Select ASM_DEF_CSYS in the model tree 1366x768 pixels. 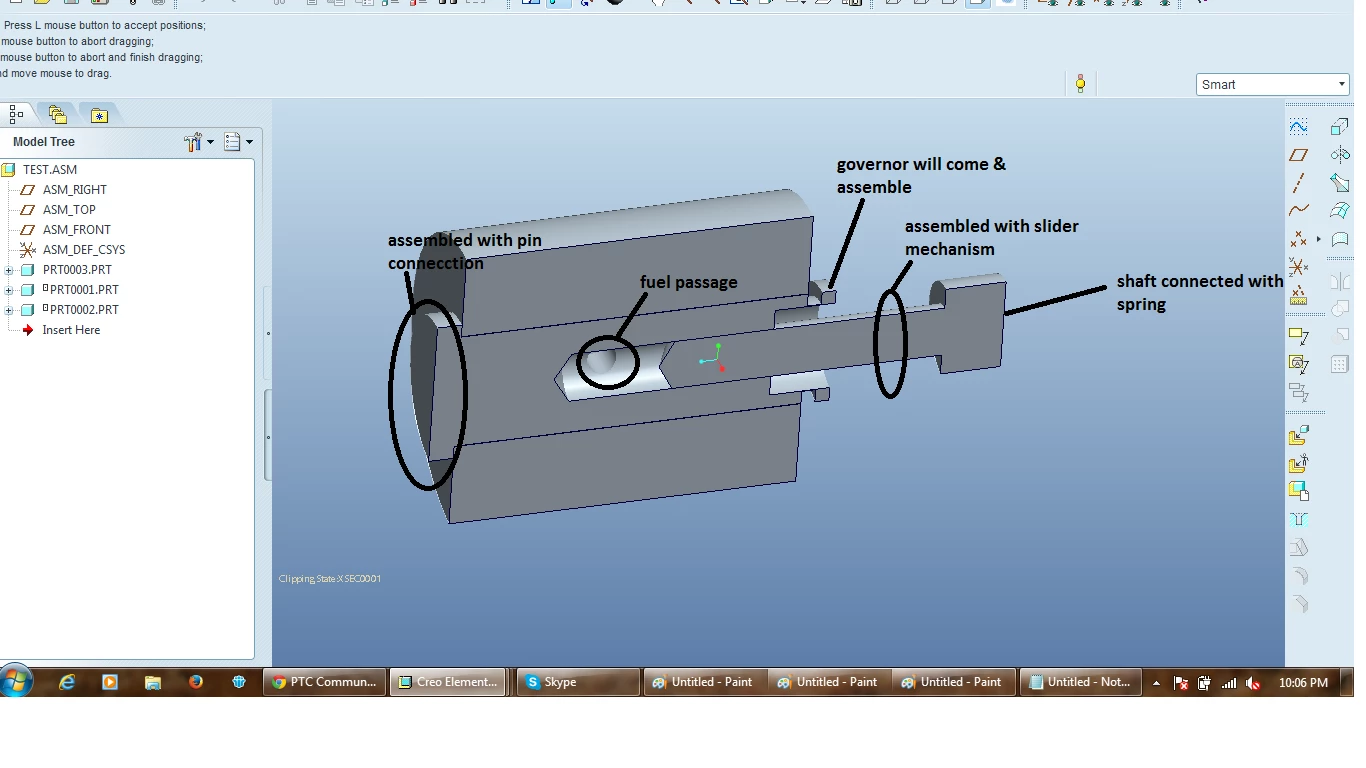[83, 250]
